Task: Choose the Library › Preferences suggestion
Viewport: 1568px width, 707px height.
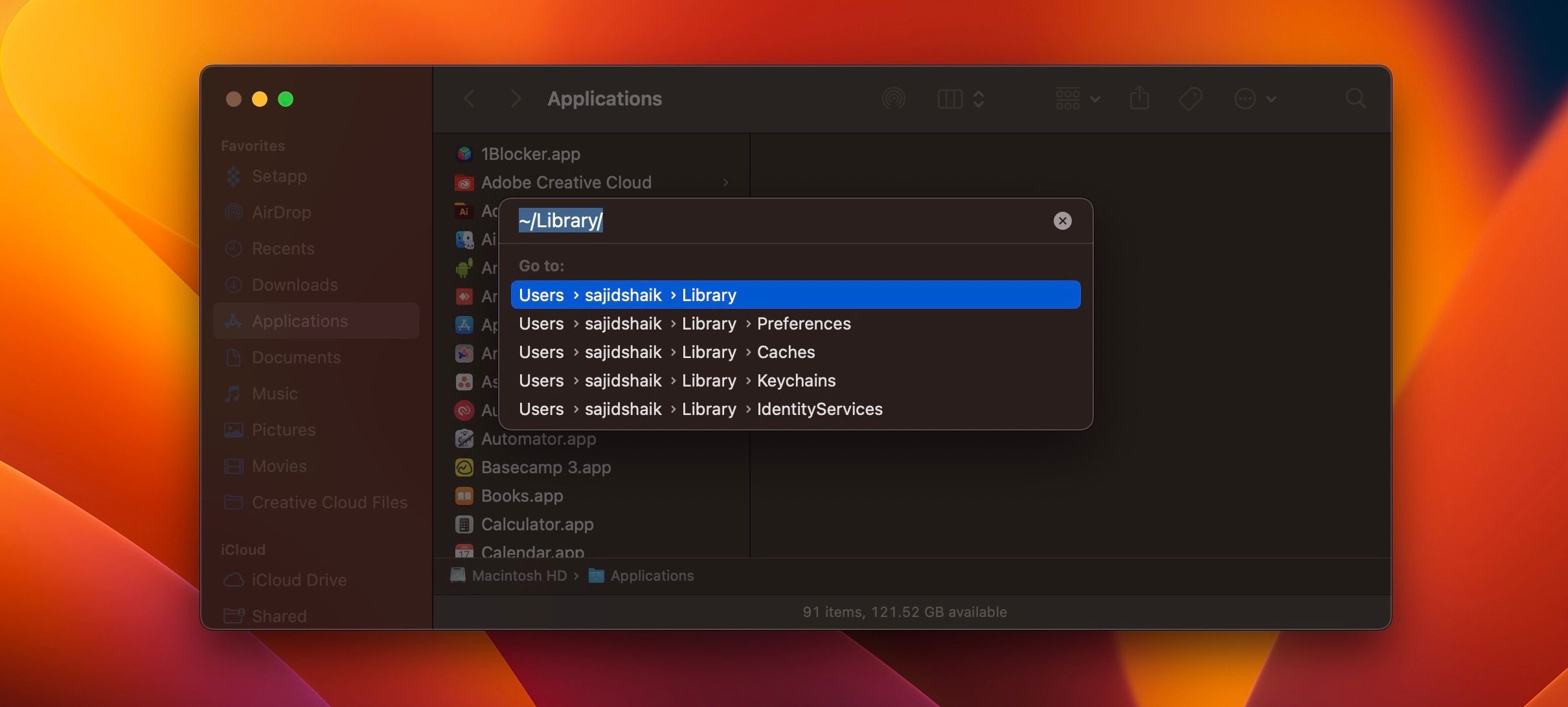Action: [x=795, y=324]
